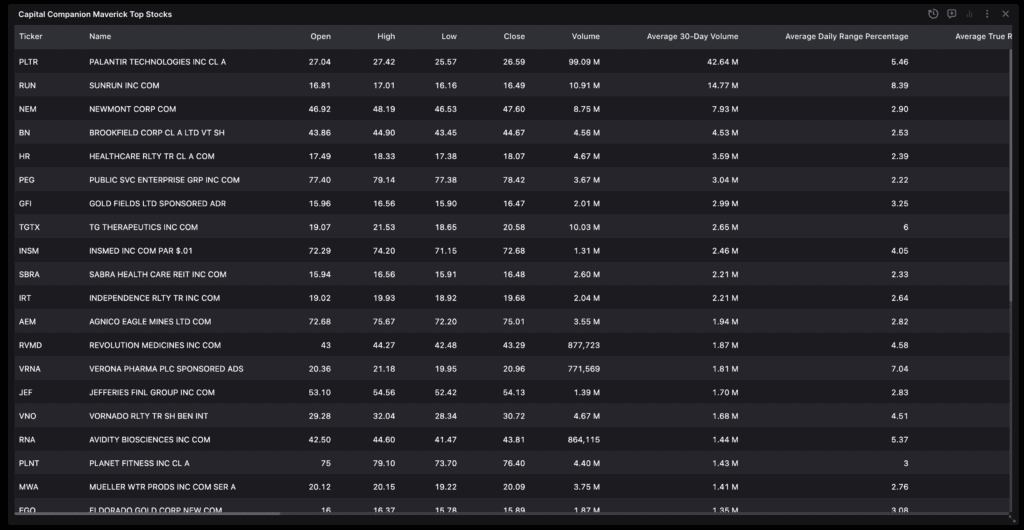
Task: Sort by the Close column header
Action: [x=514, y=37]
